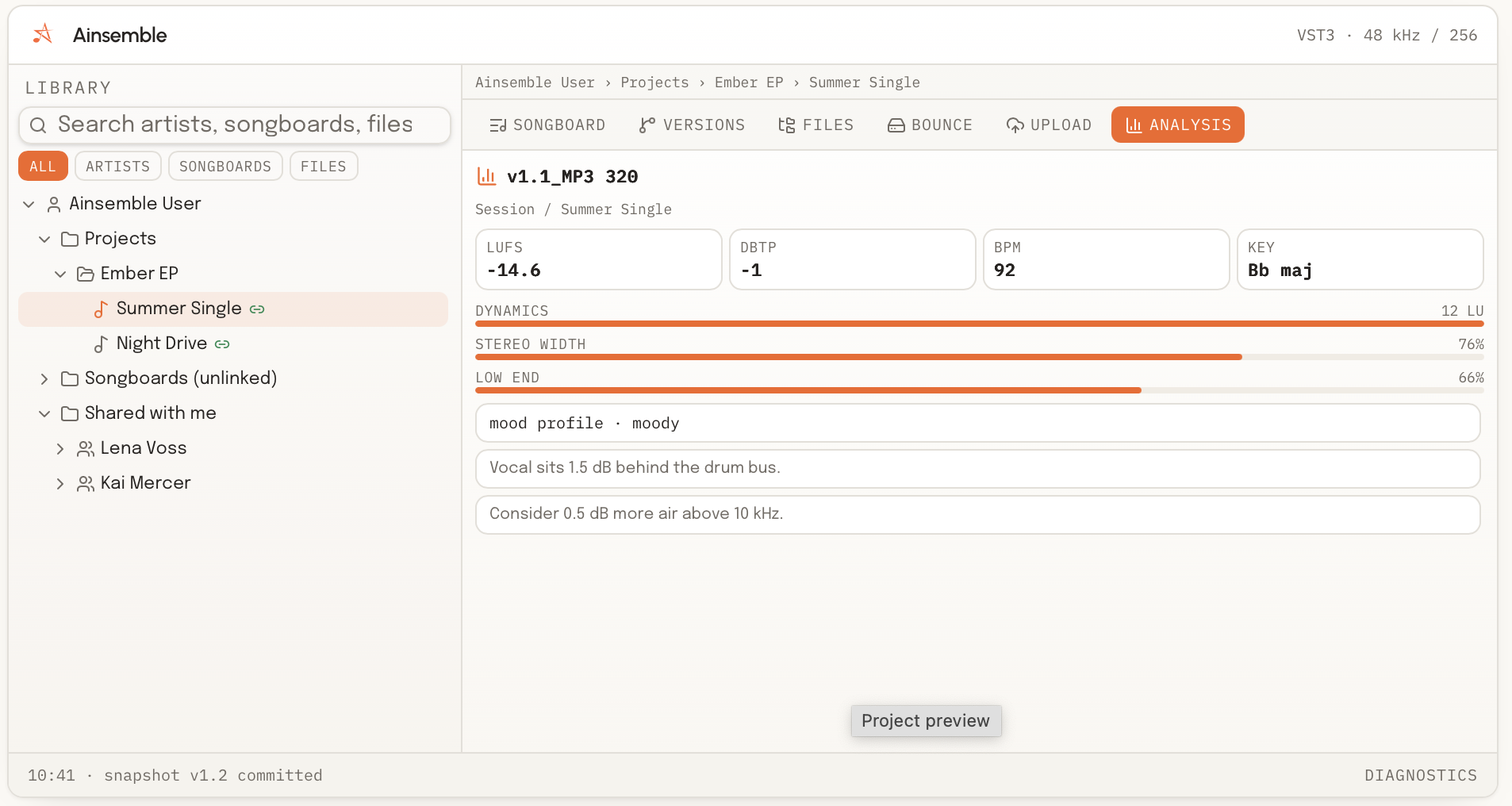Image resolution: width=1512 pixels, height=806 pixels.
Task: Select the Kai Mercer row
Action: coord(233,483)
